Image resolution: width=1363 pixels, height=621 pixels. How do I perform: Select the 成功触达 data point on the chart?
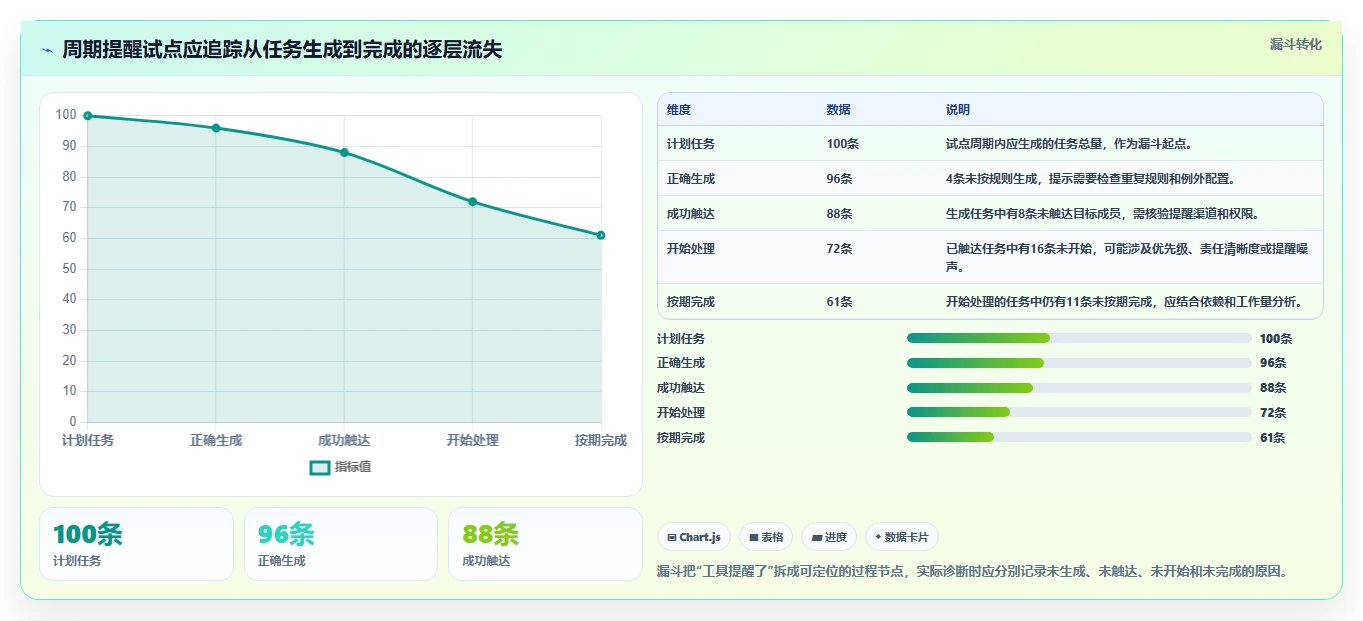click(344, 153)
